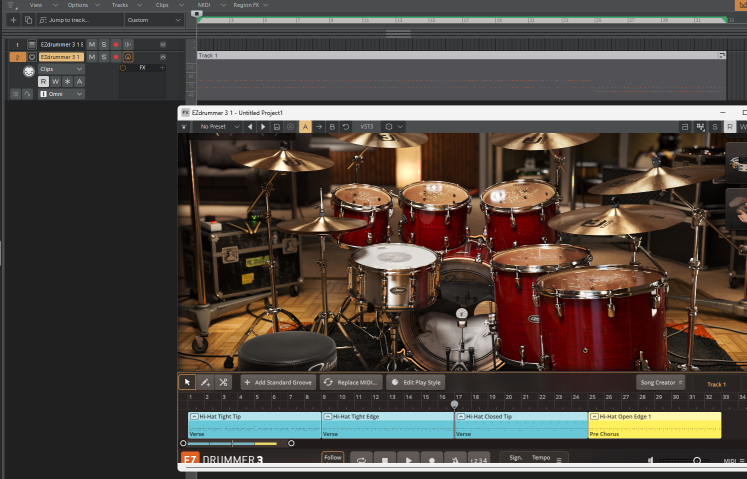
Task: Open the plugin keyboard icon near S
Action: 700,127
